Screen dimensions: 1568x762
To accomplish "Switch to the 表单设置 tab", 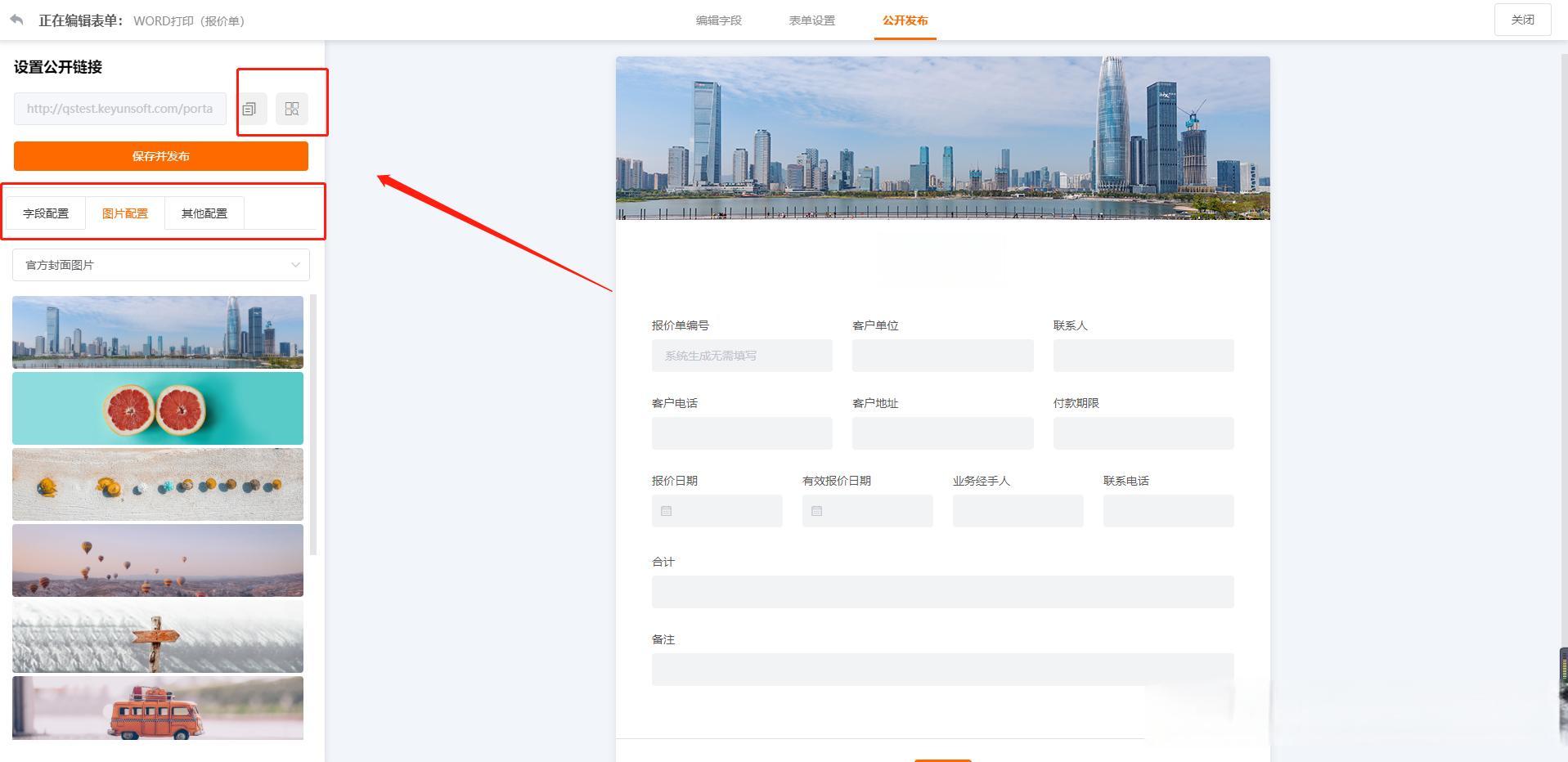I will (x=811, y=20).
